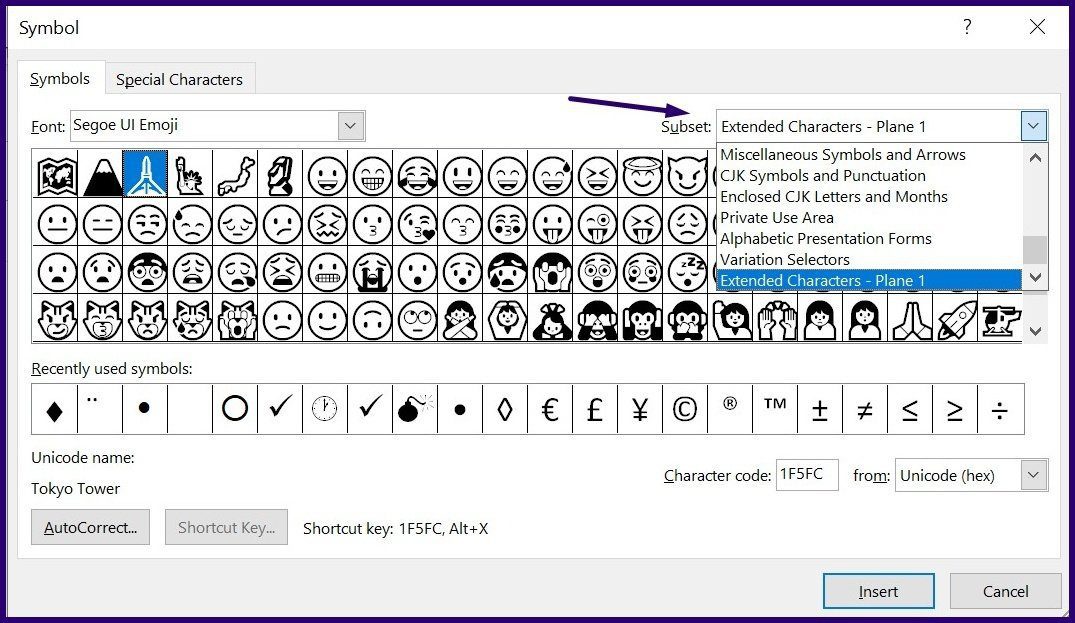Select the copyright recent symbol
Image resolution: width=1075 pixels, height=623 pixels.
tap(685, 409)
